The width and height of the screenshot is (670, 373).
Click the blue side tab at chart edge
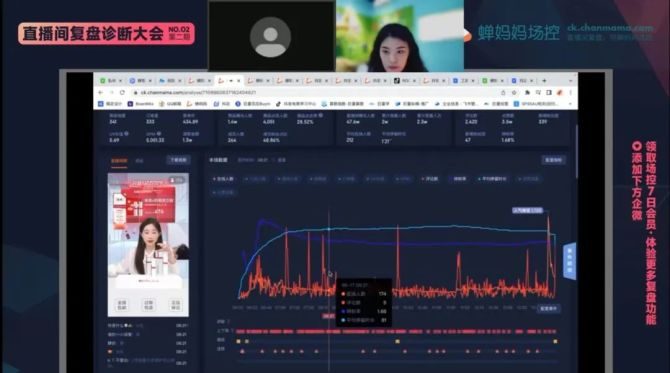[x=570, y=261]
